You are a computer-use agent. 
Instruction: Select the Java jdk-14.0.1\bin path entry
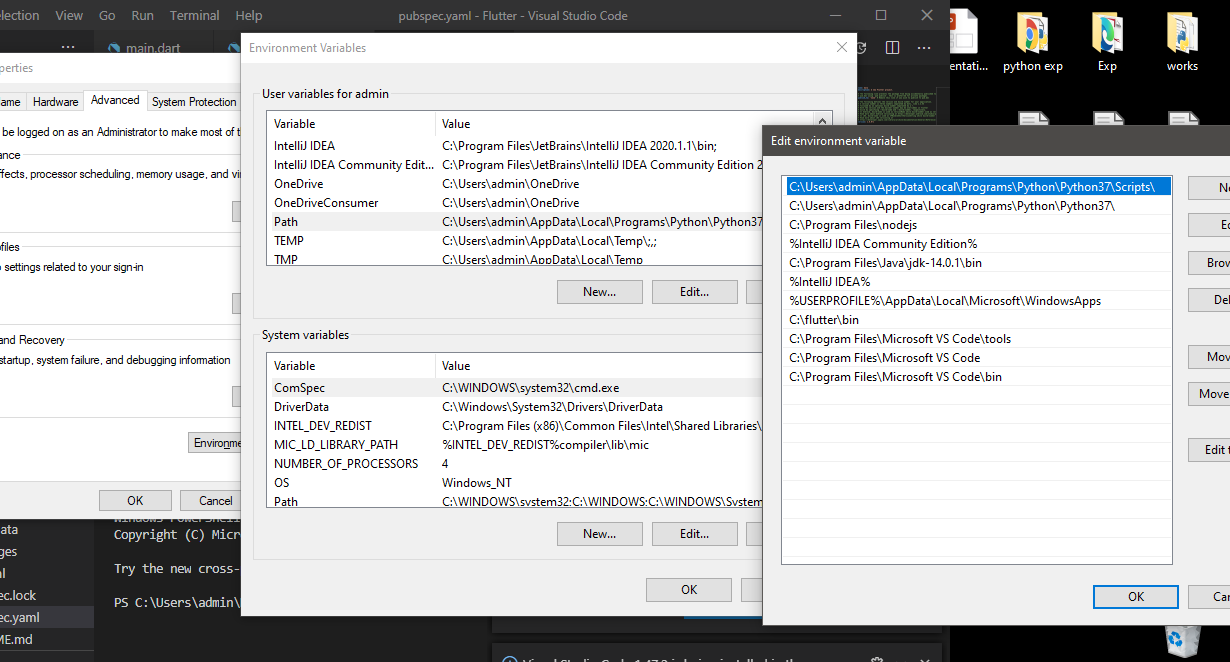[978, 263]
